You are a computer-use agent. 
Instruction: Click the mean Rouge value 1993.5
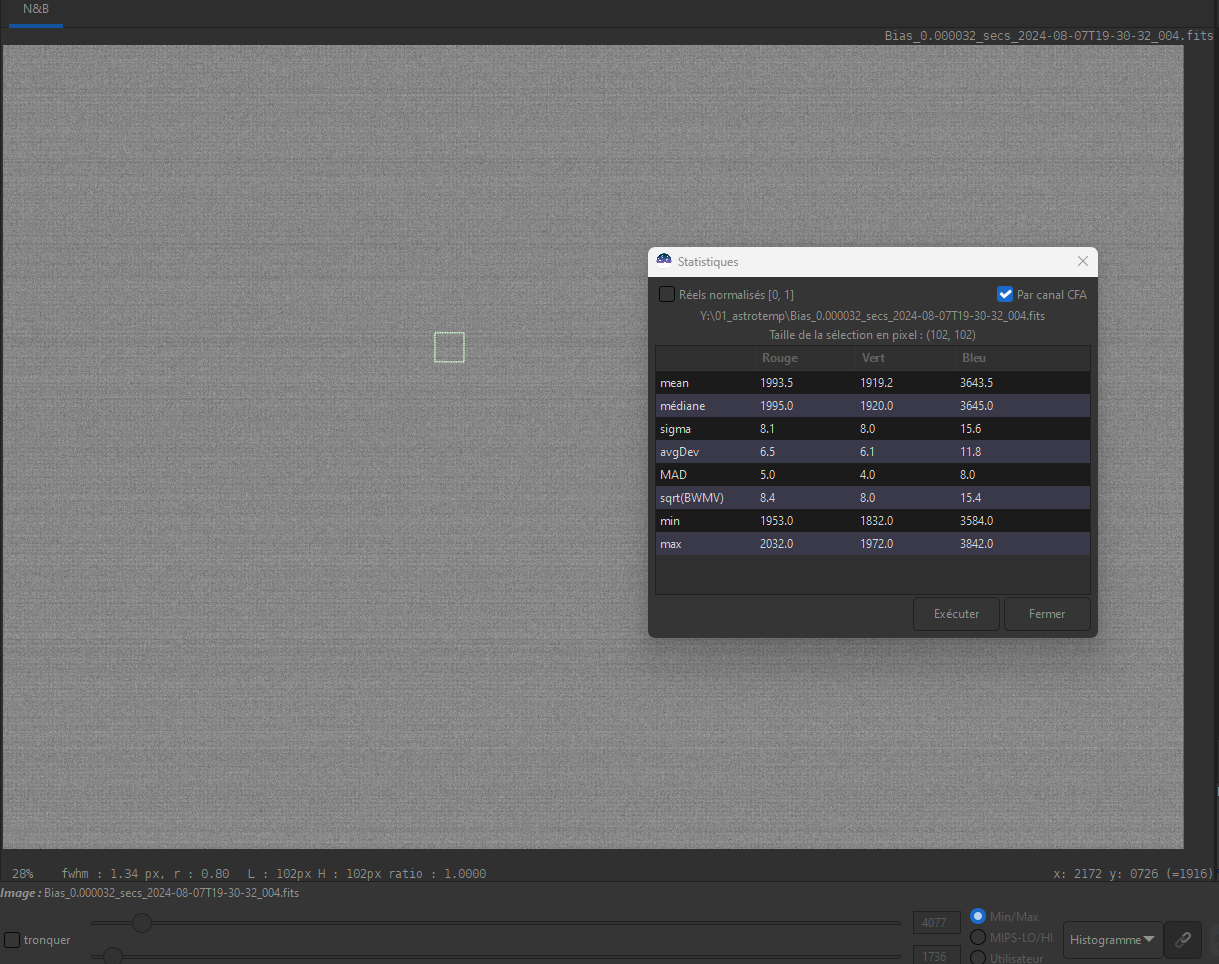[777, 383]
